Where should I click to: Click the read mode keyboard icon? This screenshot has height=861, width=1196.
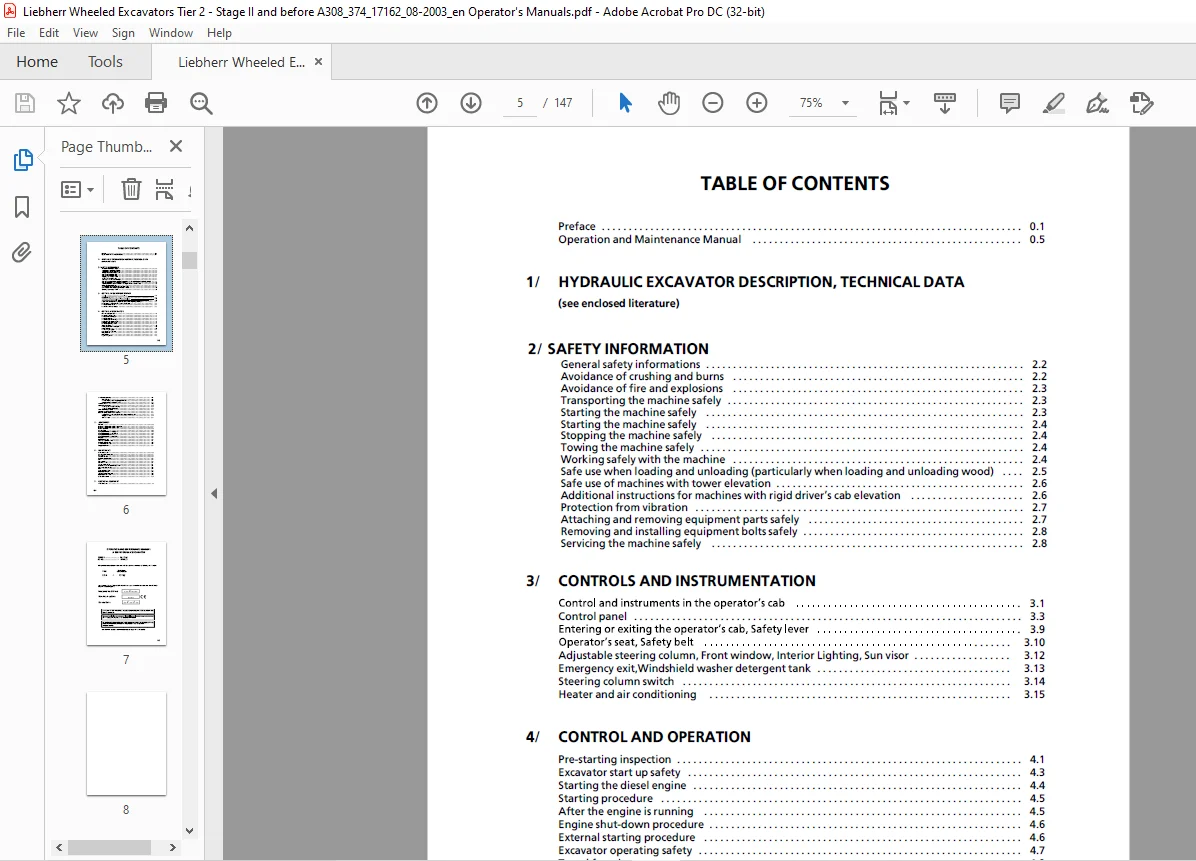click(x=945, y=103)
